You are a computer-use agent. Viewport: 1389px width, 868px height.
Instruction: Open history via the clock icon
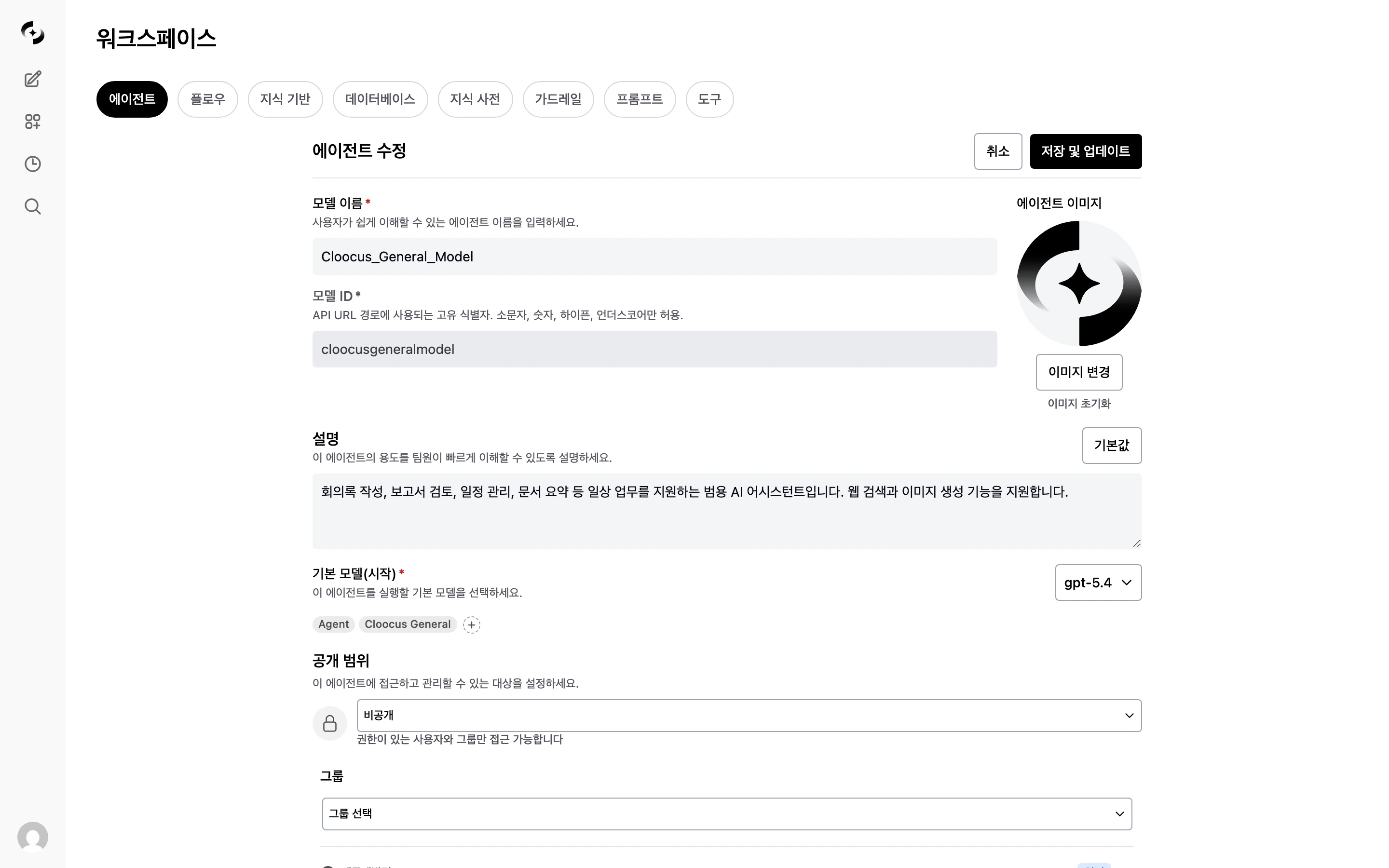pos(32,163)
